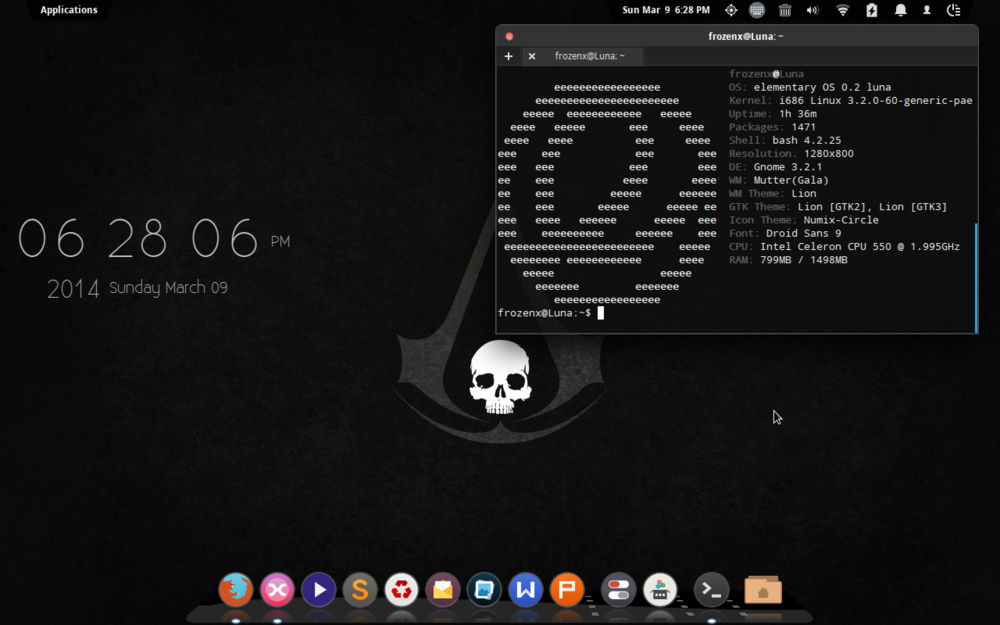Screen dimensions: 1000x625
Task: Open the photo viewer dock icon
Action: pos(484,590)
